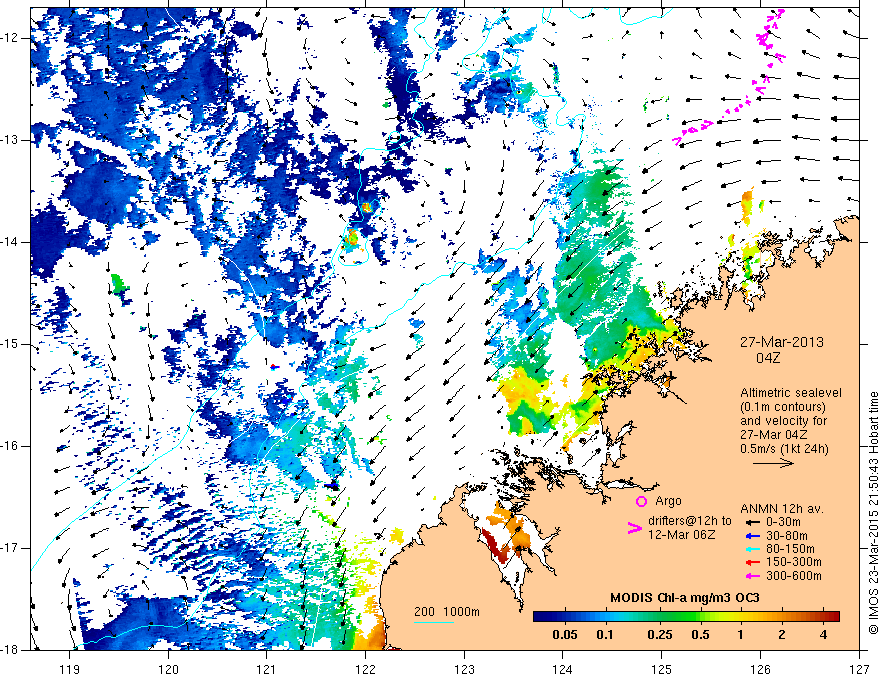The width and height of the screenshot is (880, 680).
Task: Click the latitude '-15' axis label
Action: point(9,344)
